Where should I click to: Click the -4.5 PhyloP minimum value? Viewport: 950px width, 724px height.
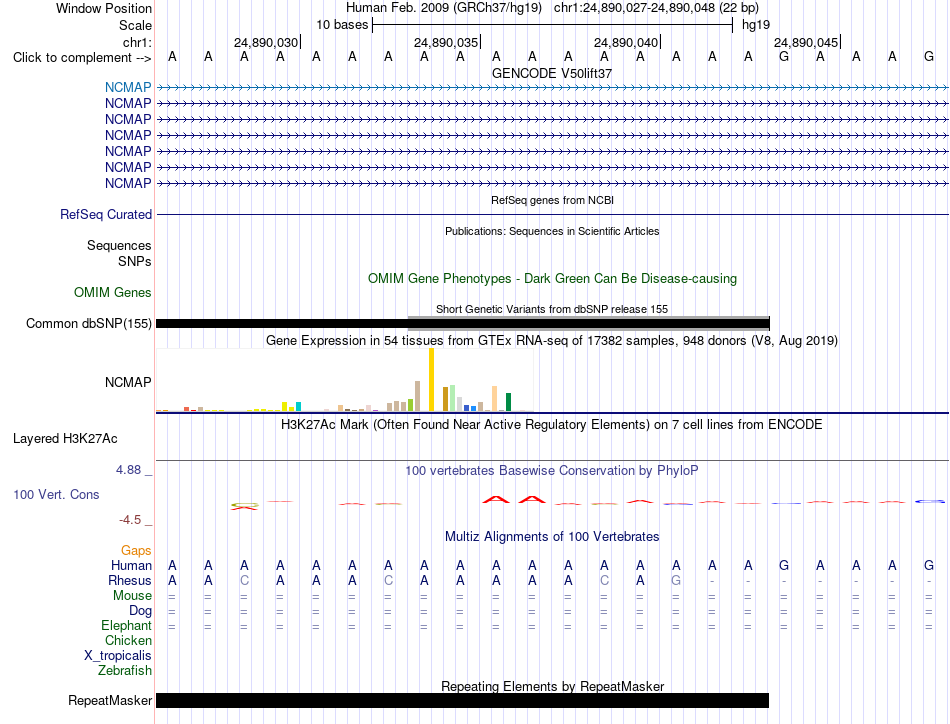[130, 519]
